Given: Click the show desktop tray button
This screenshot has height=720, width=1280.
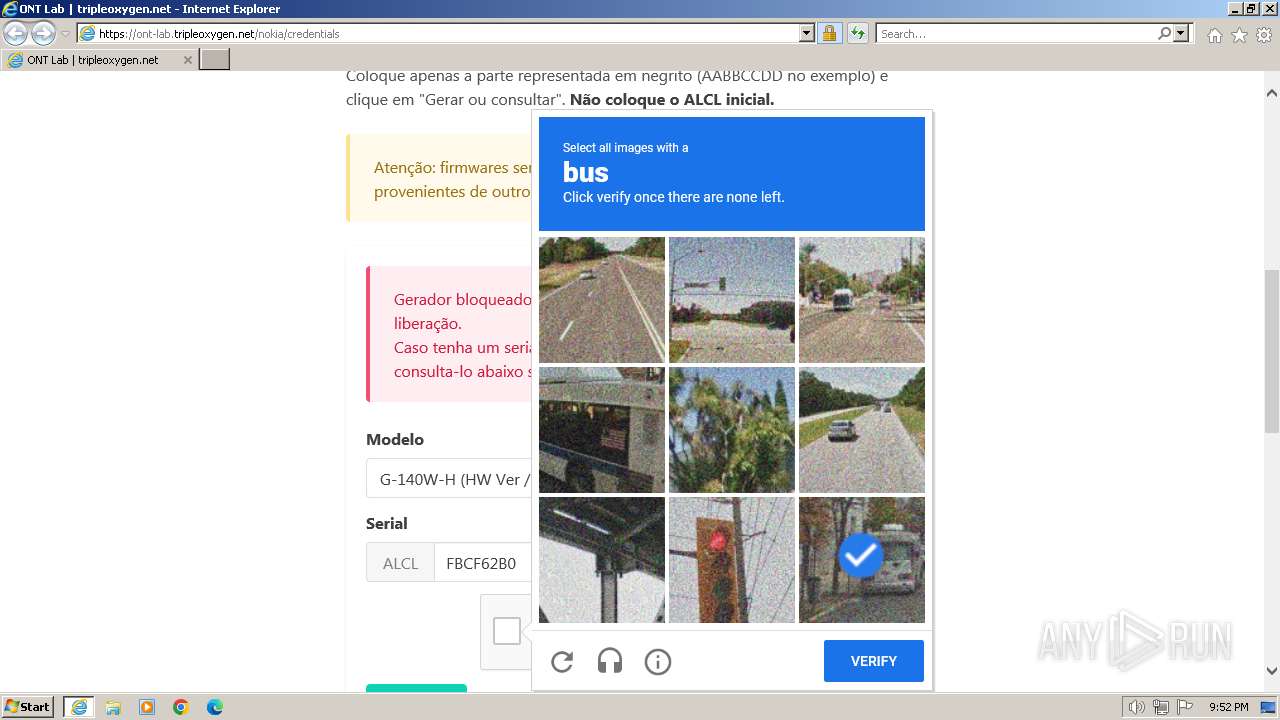Looking at the screenshot, I should click(1269, 707).
